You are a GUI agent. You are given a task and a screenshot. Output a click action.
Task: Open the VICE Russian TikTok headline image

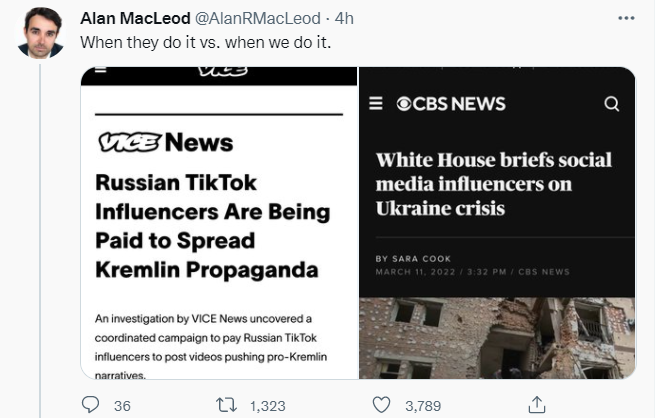tap(216, 226)
